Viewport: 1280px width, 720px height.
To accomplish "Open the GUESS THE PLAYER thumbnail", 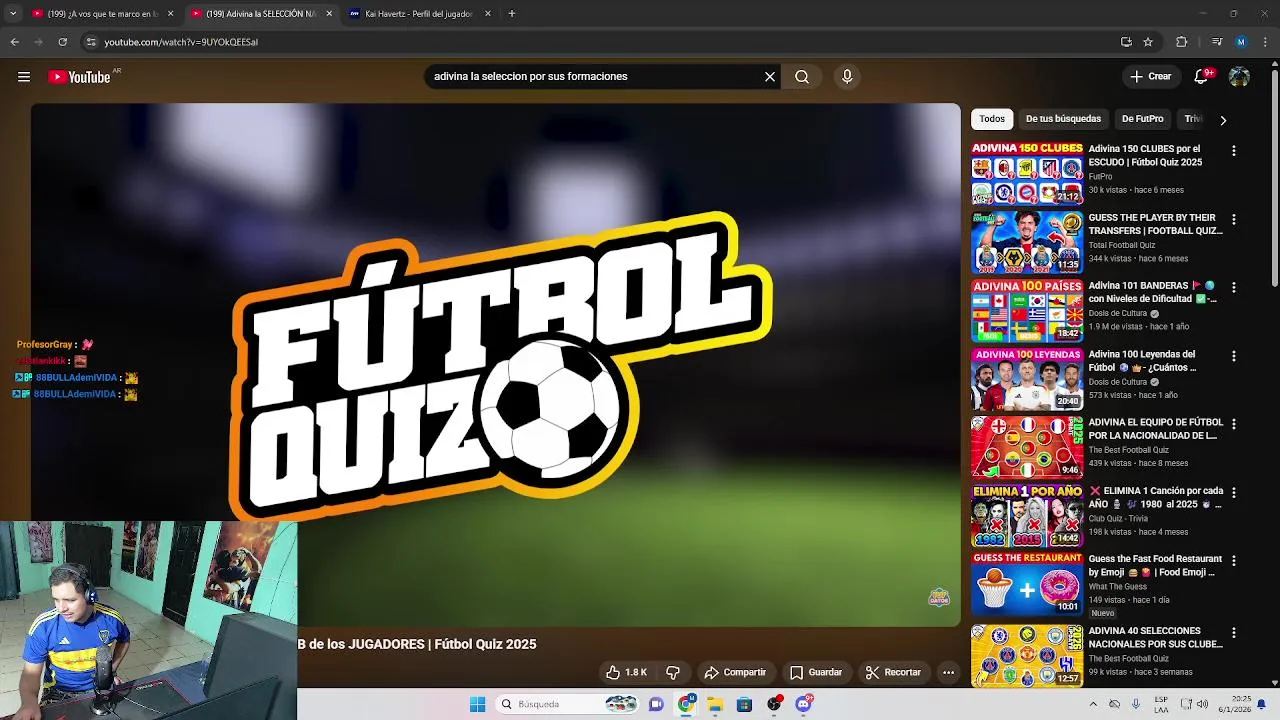I will coord(1027,242).
